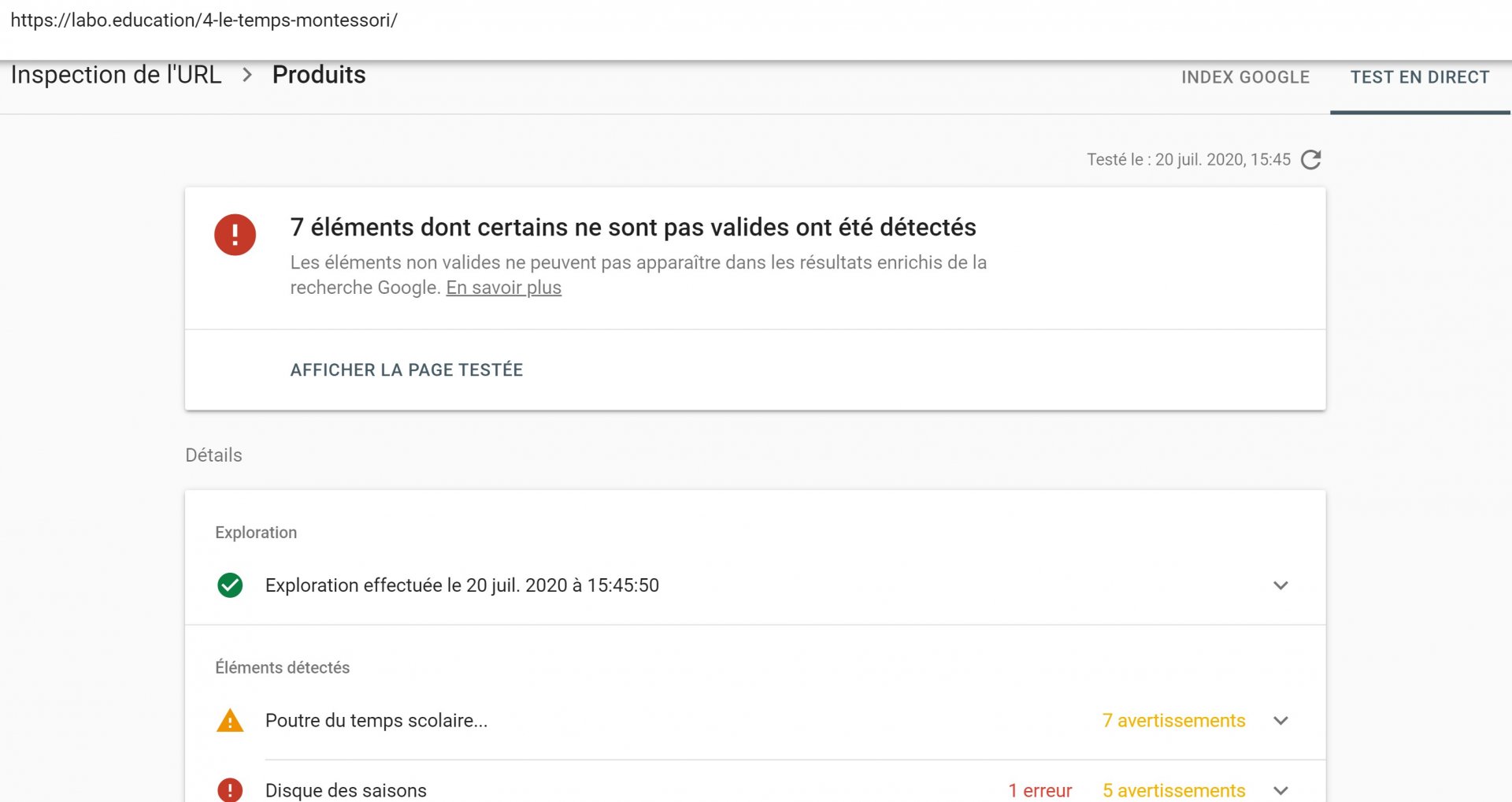Click the Éléments détectés section label
1512x802 pixels.
click(x=282, y=667)
